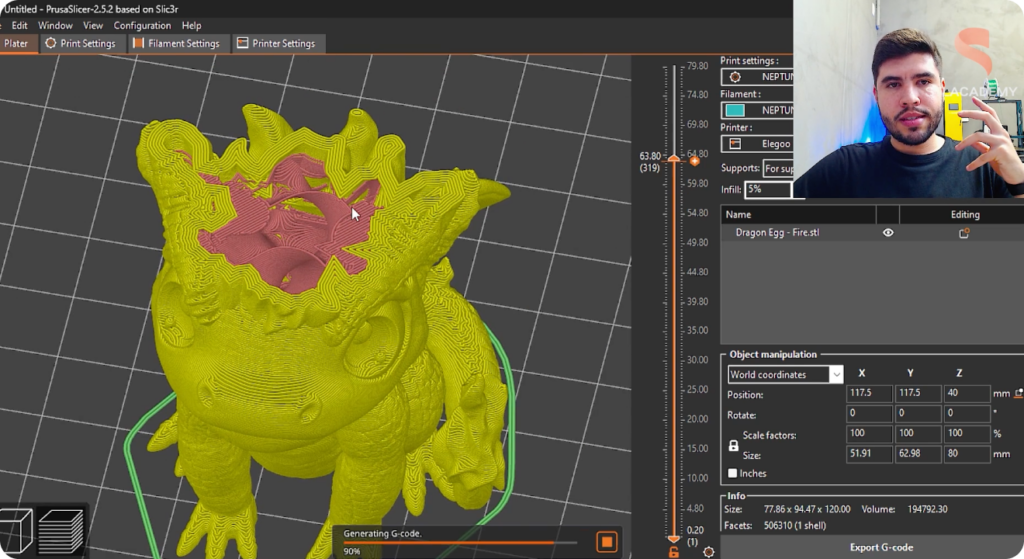This screenshot has width=1024, height=559.
Task: Click the Scale factors Y field
Action: pos(918,434)
